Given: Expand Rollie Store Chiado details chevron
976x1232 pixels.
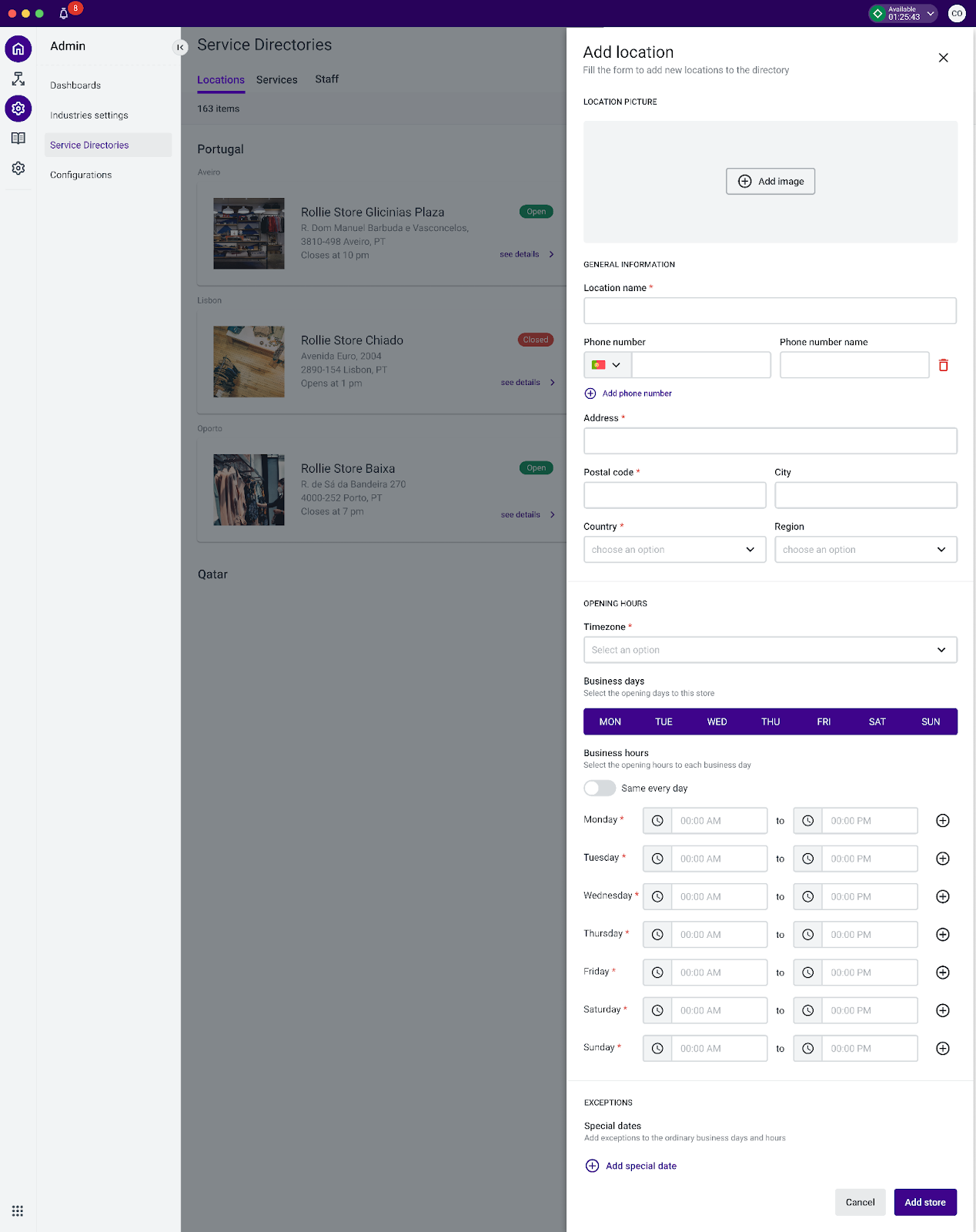Looking at the screenshot, I should (x=552, y=383).
